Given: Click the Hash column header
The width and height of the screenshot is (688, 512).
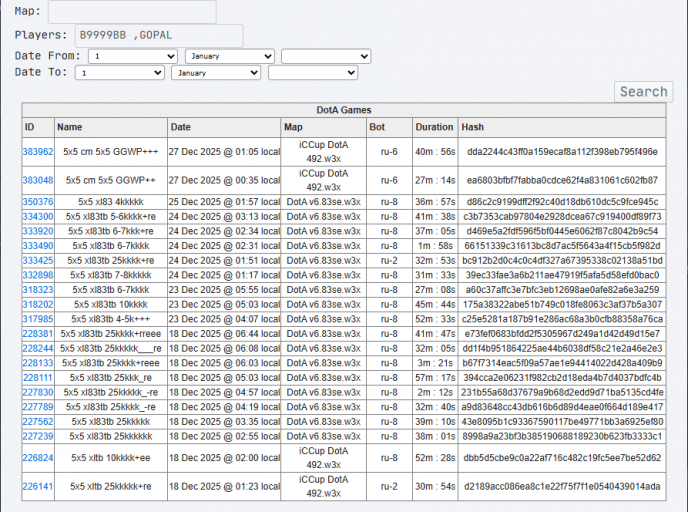Looking at the screenshot, I should (562, 127).
